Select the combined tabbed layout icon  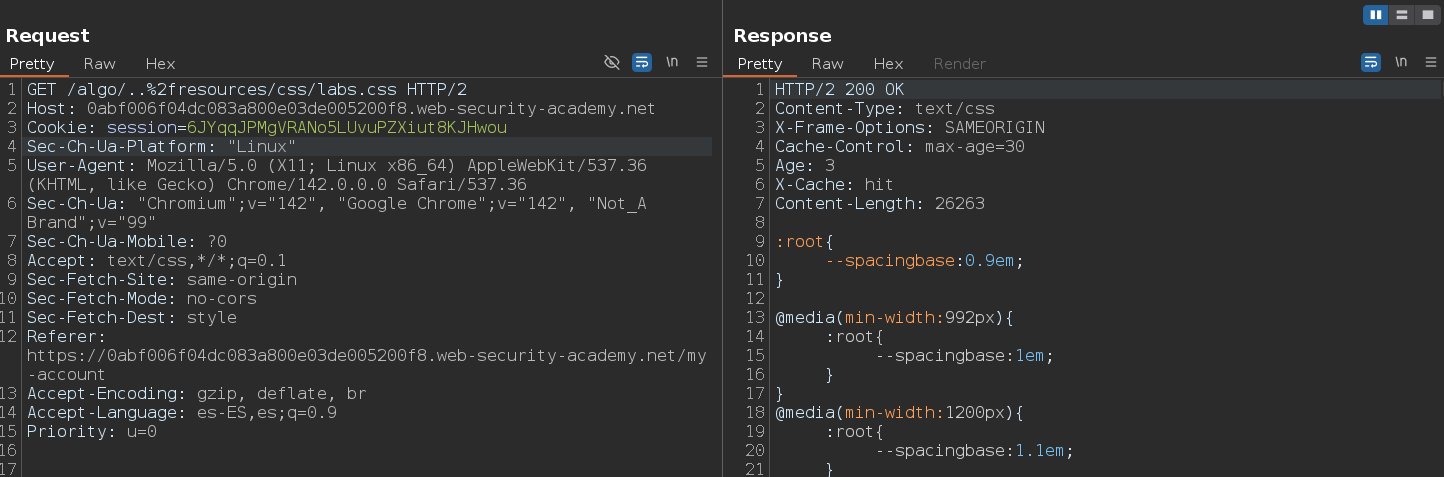coord(1426,15)
